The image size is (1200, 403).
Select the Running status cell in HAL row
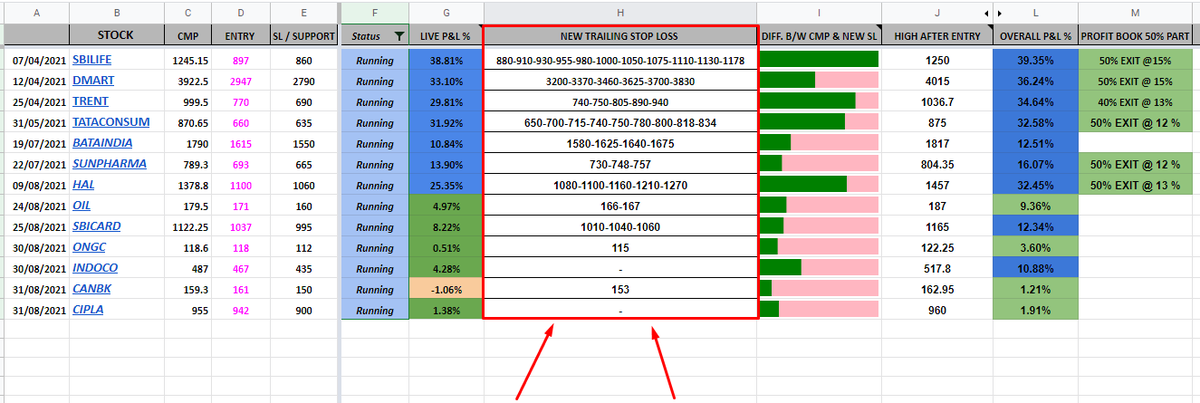point(375,184)
